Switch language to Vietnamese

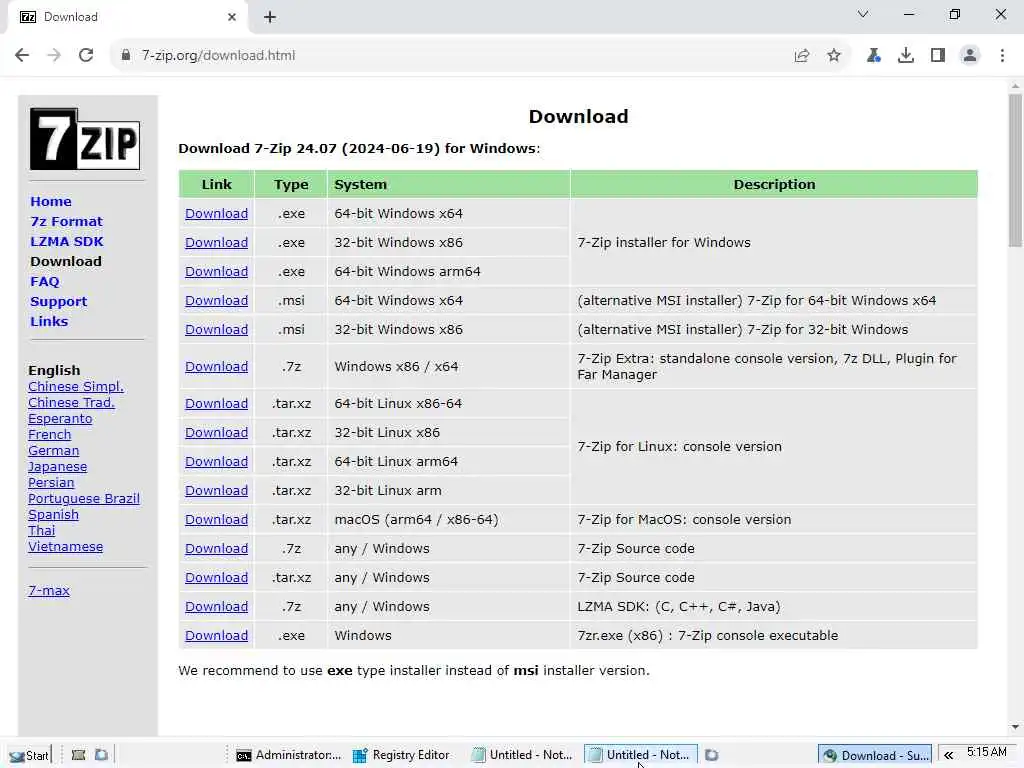tap(65, 547)
